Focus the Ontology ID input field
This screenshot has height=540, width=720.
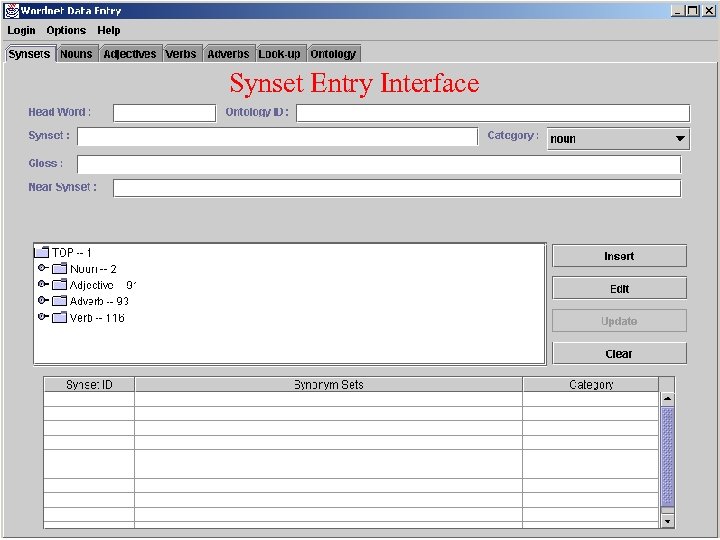493,113
